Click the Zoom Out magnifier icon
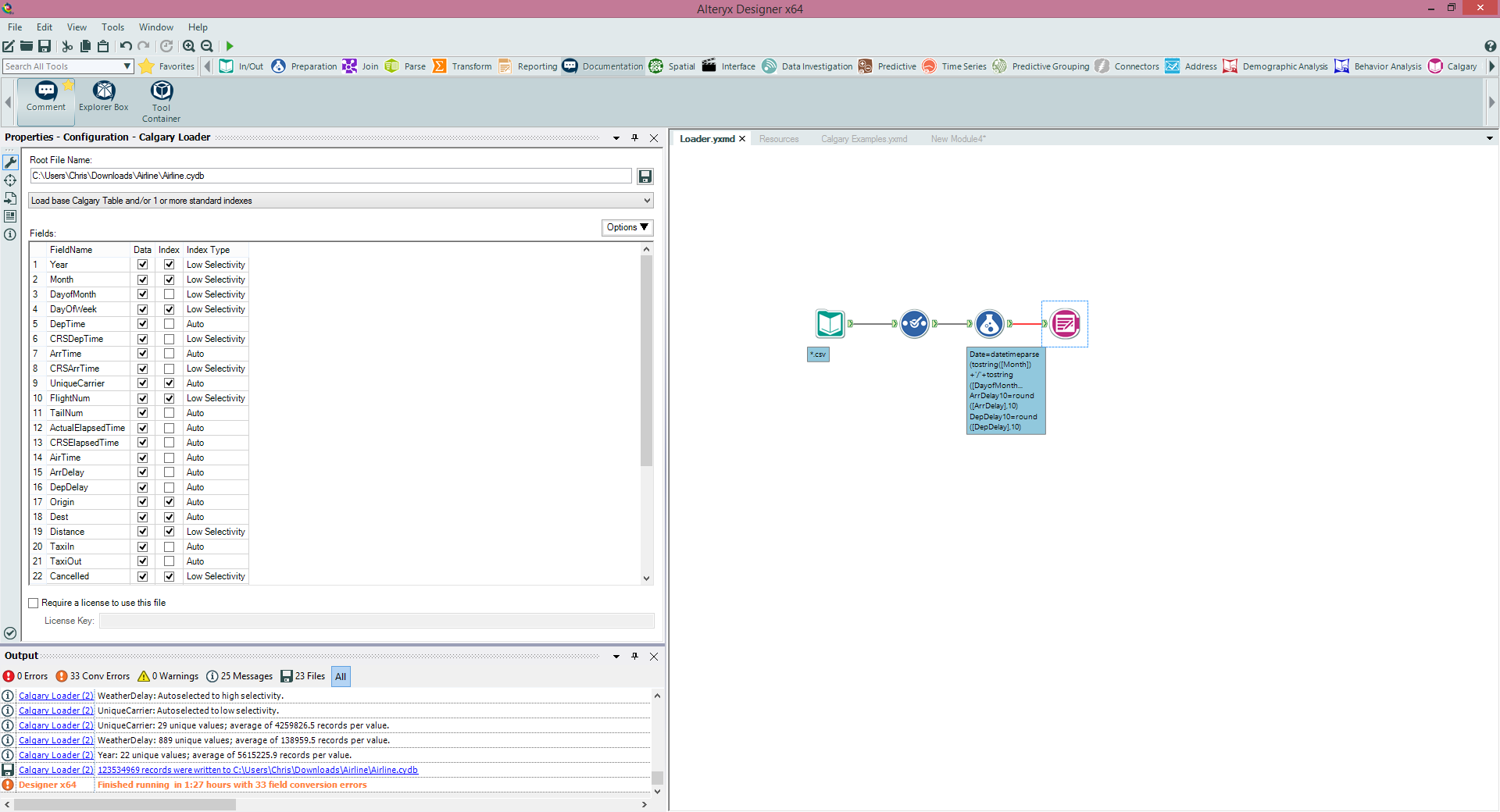Screen dimensions: 1500x812 [x=207, y=46]
